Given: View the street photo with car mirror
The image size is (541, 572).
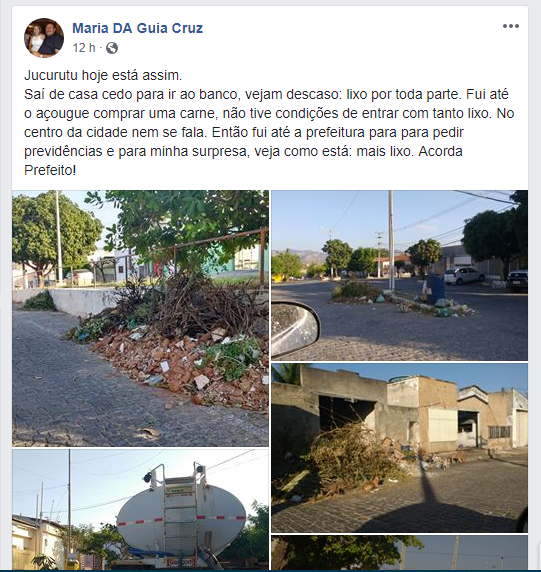Looking at the screenshot, I should point(399,275).
